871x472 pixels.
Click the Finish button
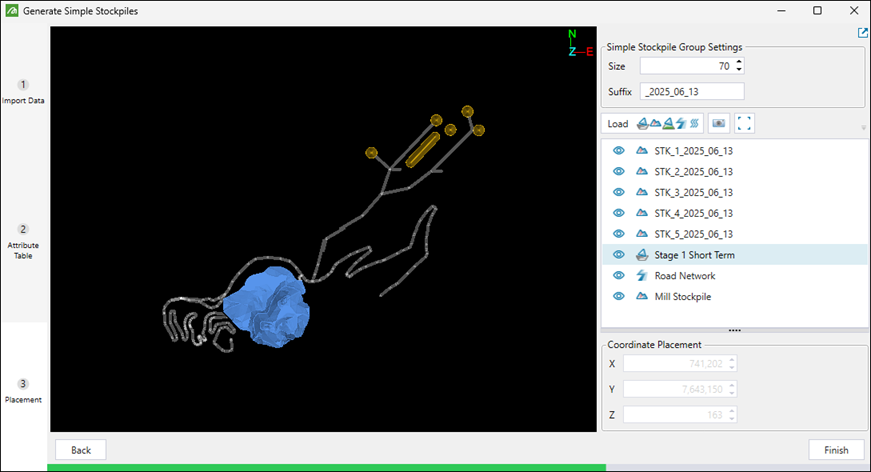coord(836,450)
